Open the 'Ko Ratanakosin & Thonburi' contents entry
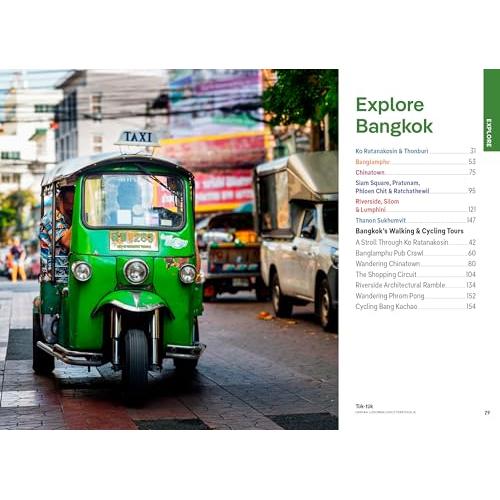The height and width of the screenshot is (500, 500). tap(415, 151)
